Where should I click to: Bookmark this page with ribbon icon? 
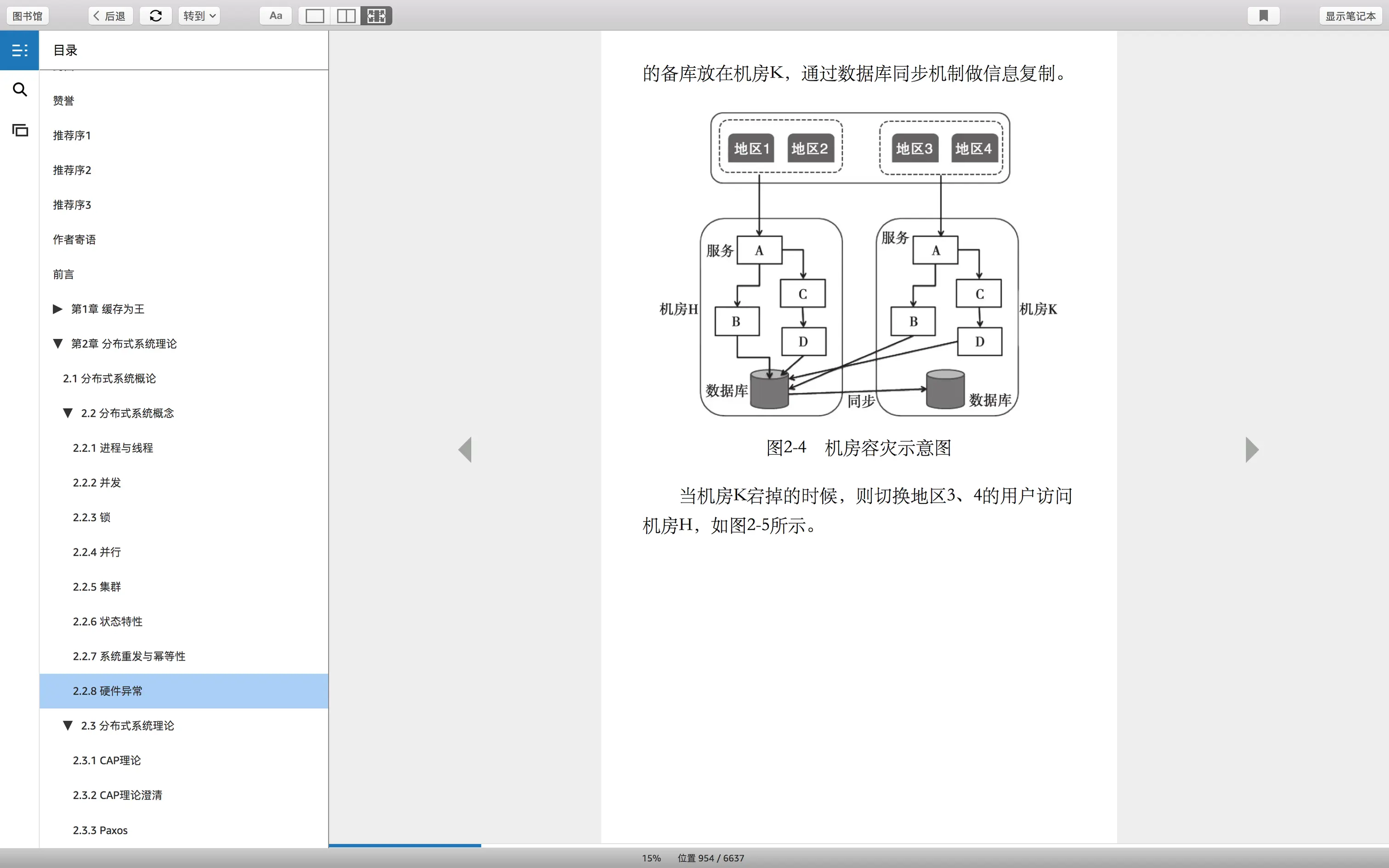click(x=1263, y=16)
